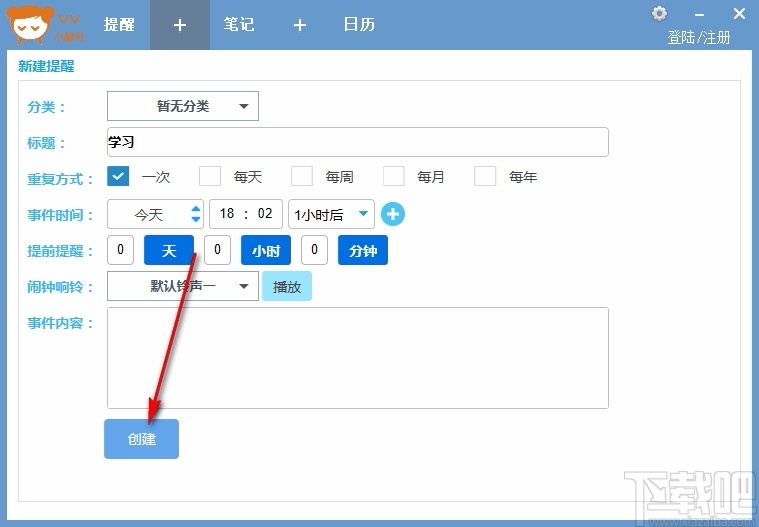Click 新建提醒 heading text
759x527 pixels.
tap(46, 66)
